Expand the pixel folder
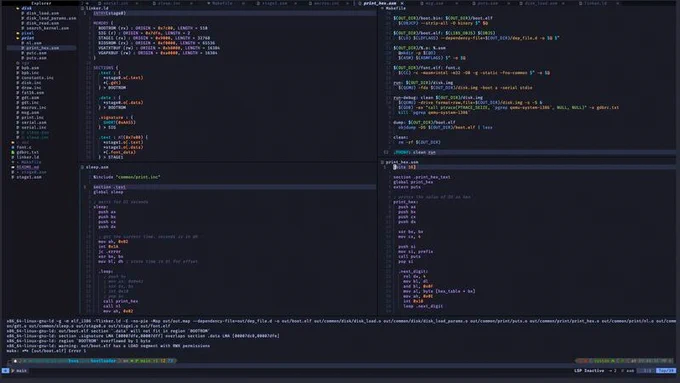The height and width of the screenshot is (383, 680). pos(27,33)
